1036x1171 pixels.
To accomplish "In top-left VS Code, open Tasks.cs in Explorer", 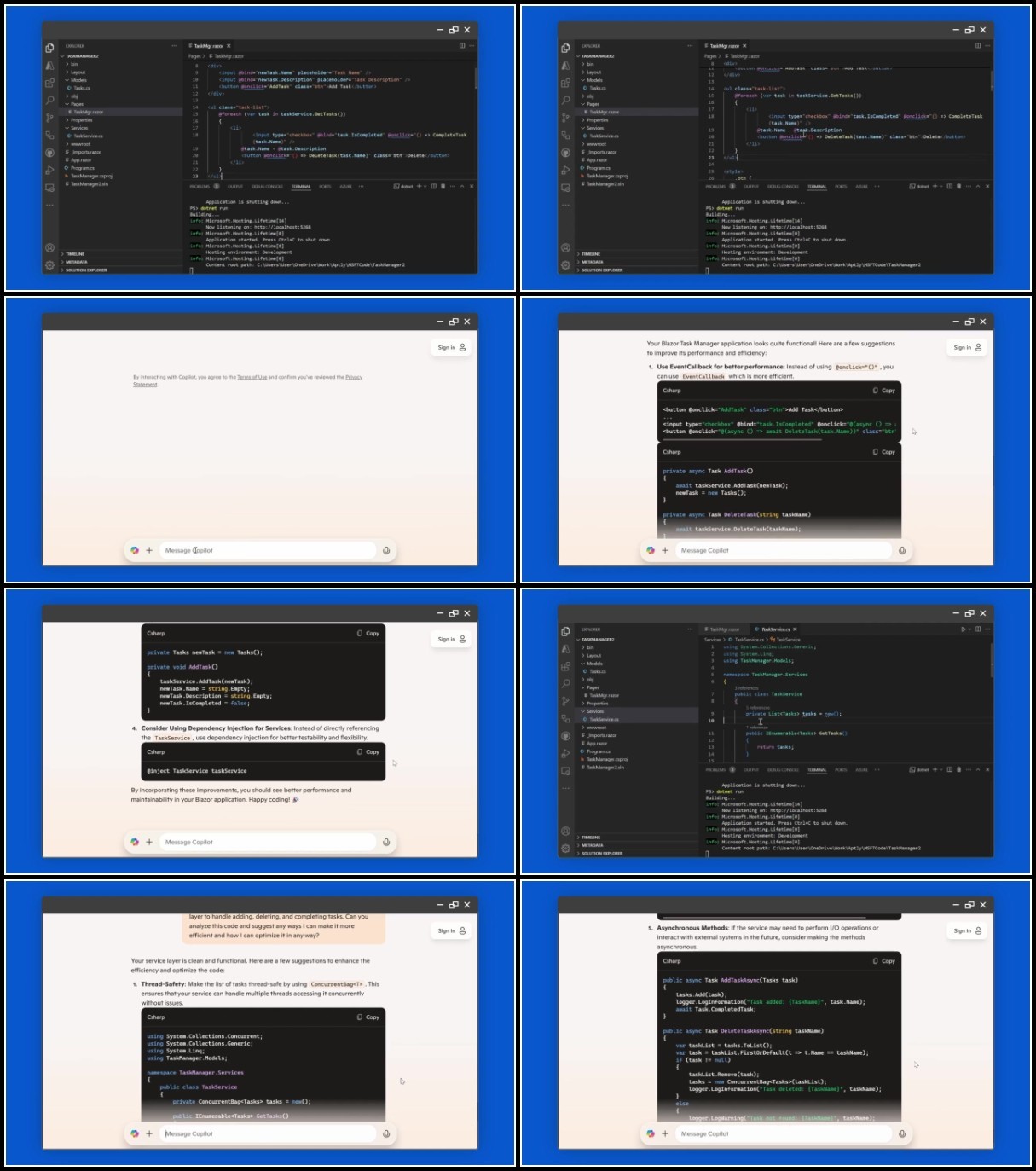I will (x=80, y=88).
